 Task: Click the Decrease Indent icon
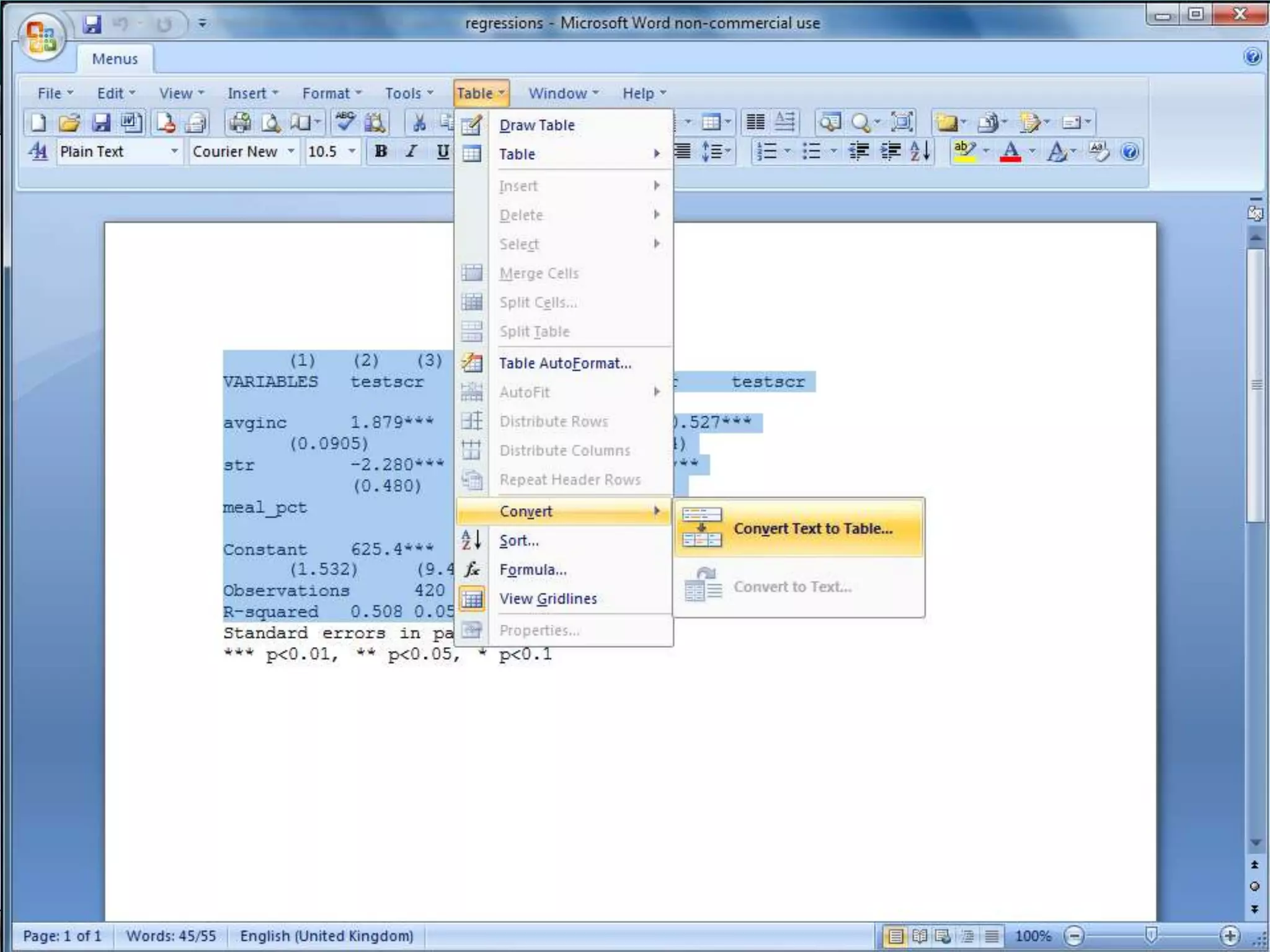pos(859,151)
